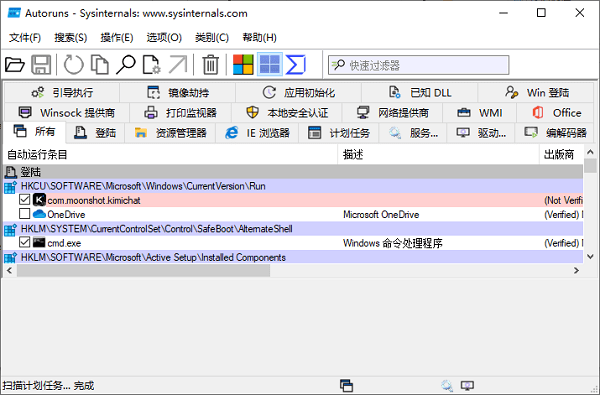Image resolution: width=600 pixels, height=395 pixels.
Task: Uncheck the cmd.exe entry checkbox
Action: (x=24, y=242)
